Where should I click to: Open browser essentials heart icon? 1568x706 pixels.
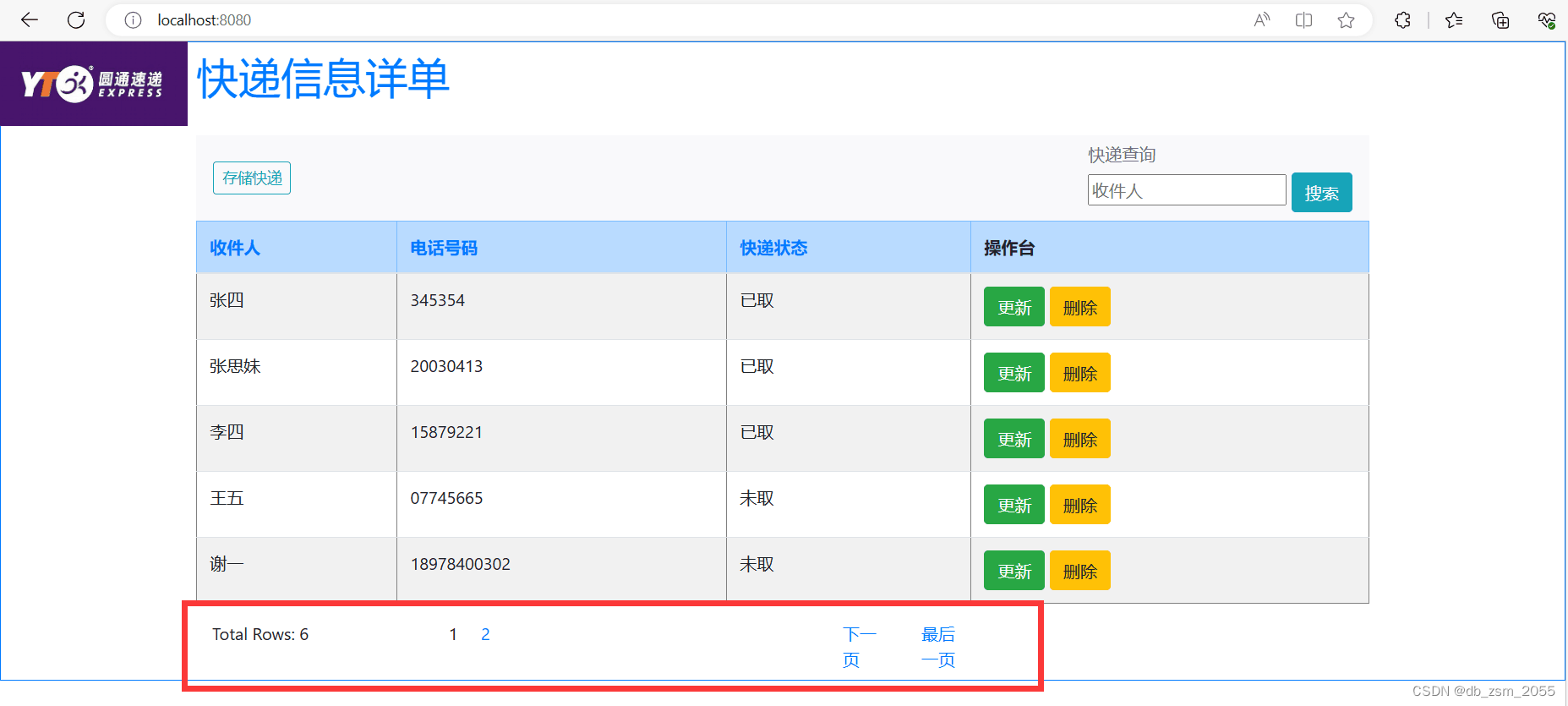point(1547,20)
